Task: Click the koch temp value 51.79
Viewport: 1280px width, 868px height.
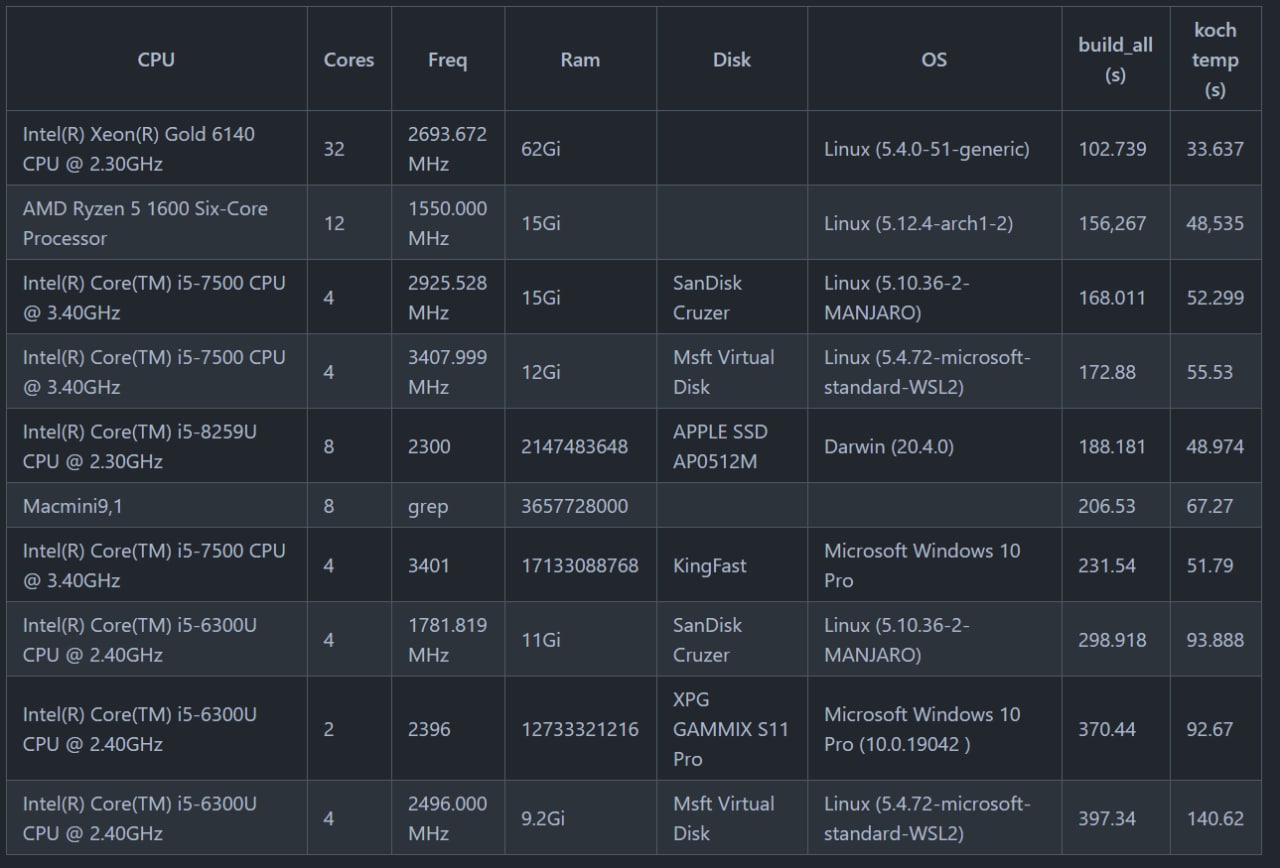Action: 1210,565
